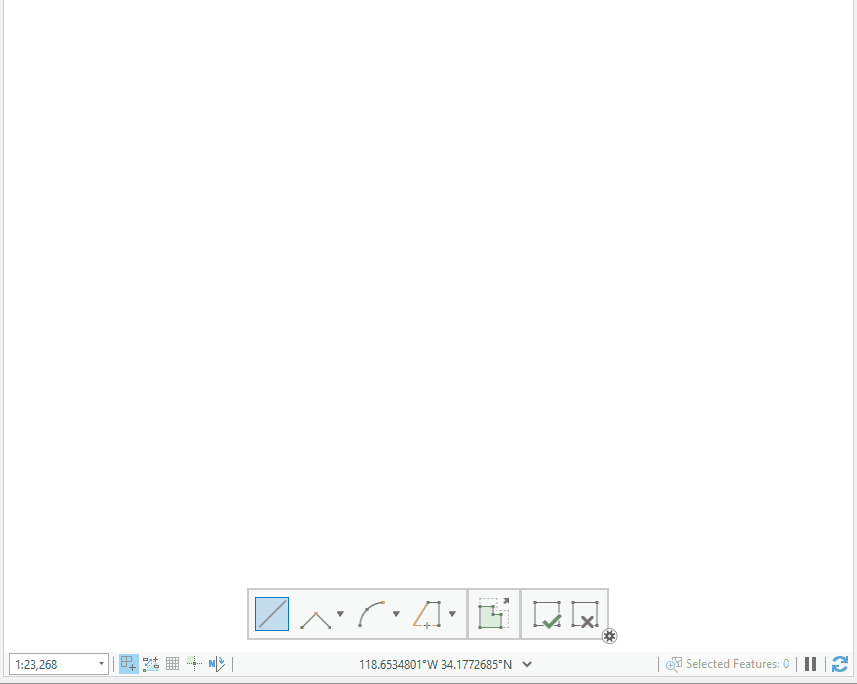
Task: Open the Trace tool dropdown arrow
Action: point(452,613)
